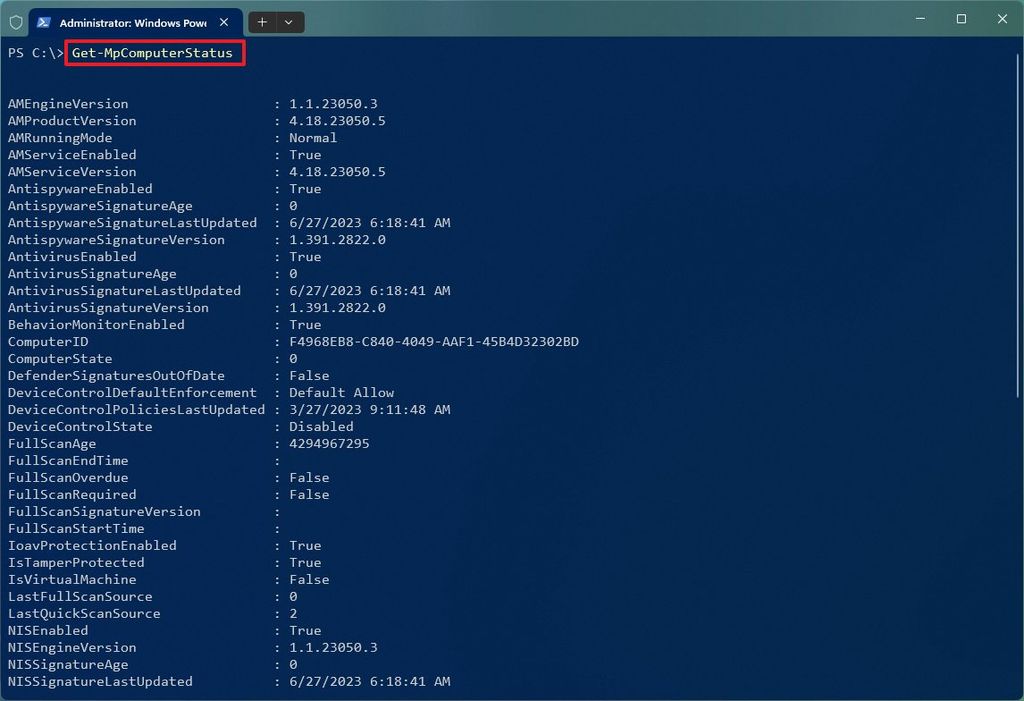The width and height of the screenshot is (1024, 701).
Task: Click the plus icon to open a new tab
Action: (260, 22)
